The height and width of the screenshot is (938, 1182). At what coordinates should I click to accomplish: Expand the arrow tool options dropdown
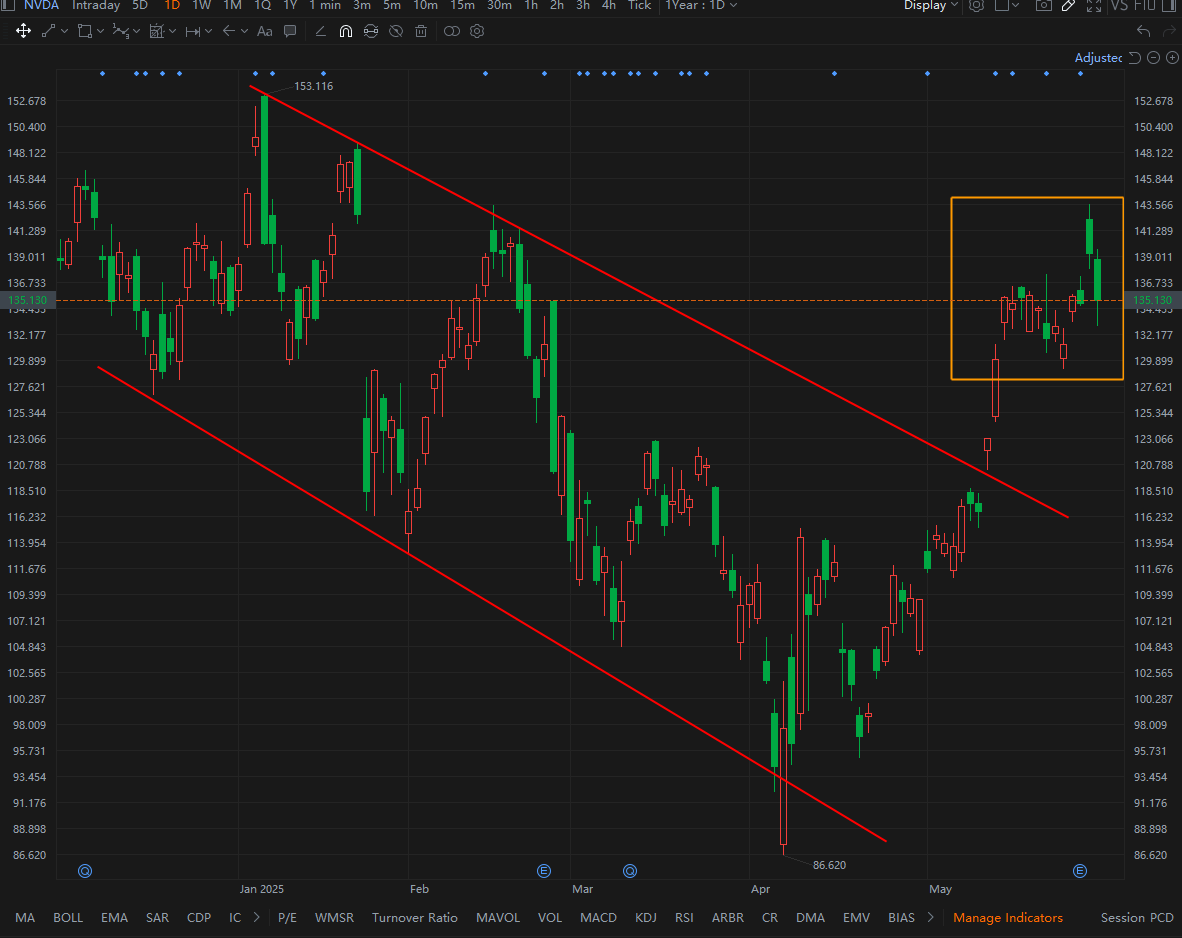tap(244, 32)
